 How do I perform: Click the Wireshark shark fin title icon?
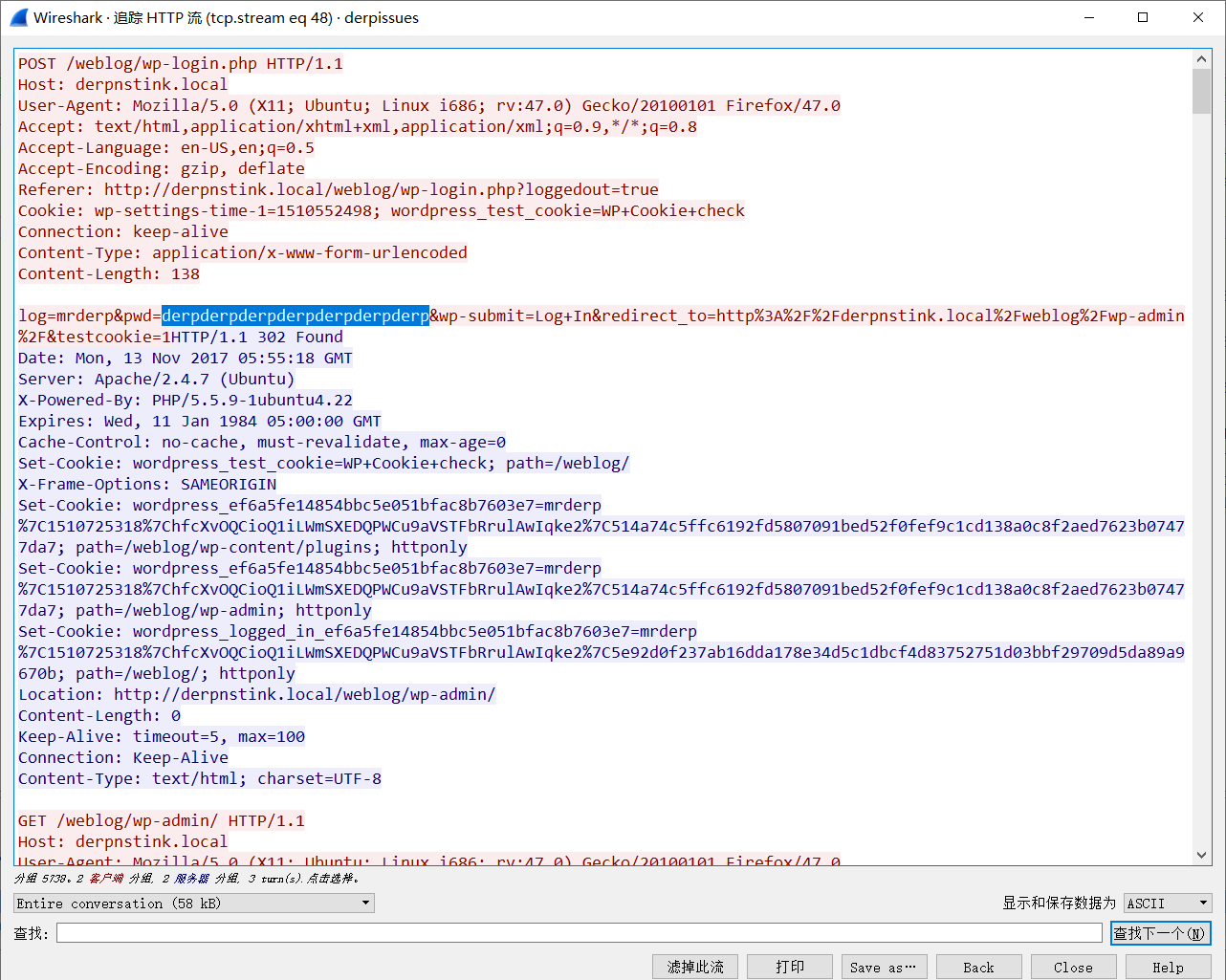pyautogui.click(x=18, y=17)
